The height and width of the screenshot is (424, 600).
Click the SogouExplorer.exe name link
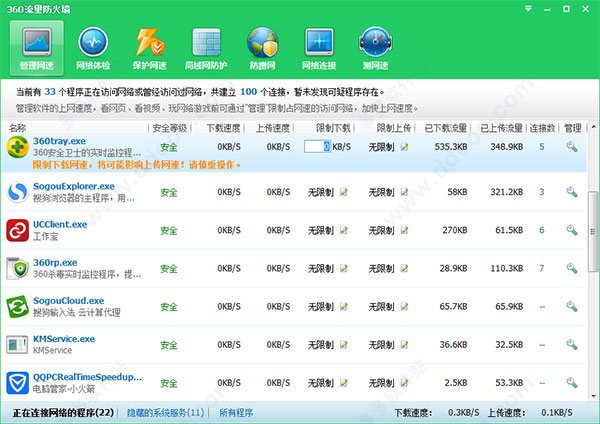(74, 186)
